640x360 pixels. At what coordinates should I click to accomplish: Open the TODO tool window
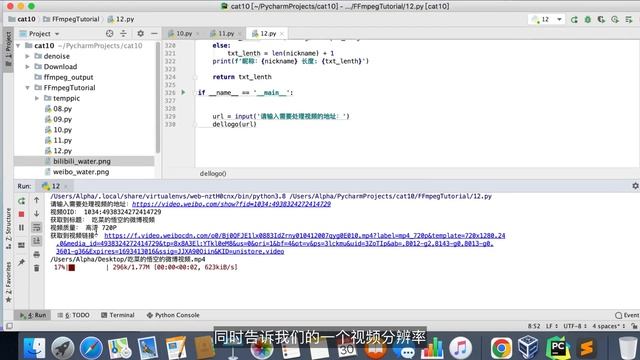tap(73, 315)
